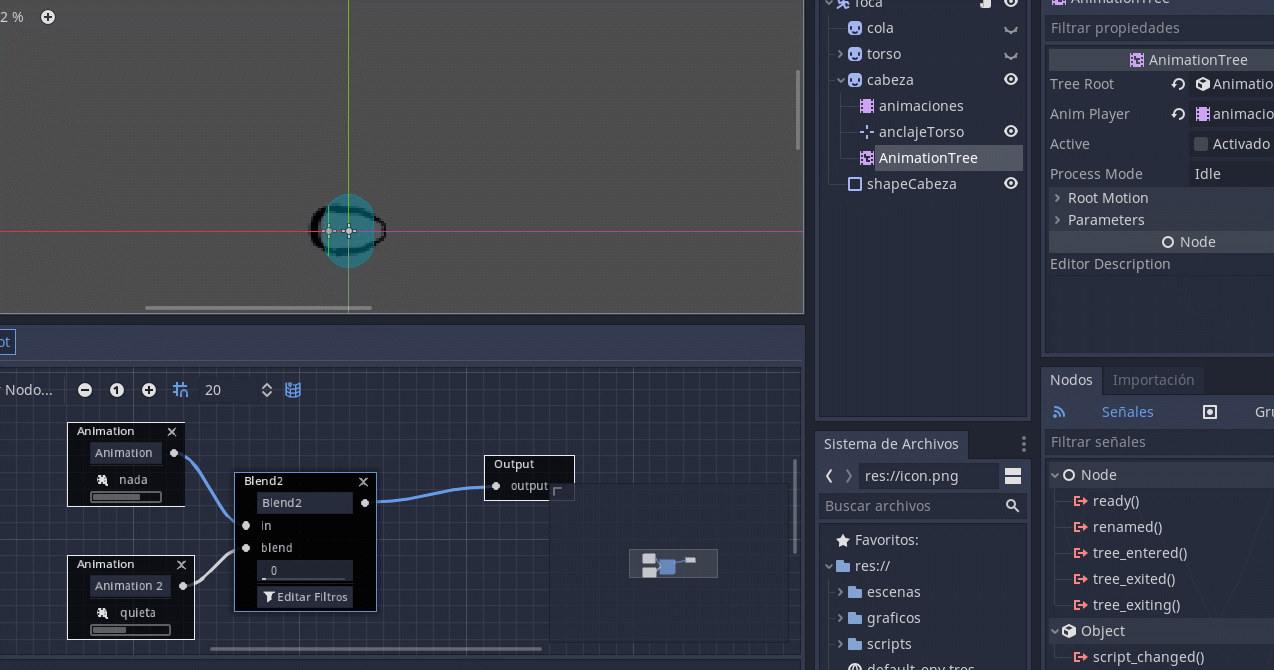Click the Editar Filtros button on Blend2
The image size is (1274, 670).
pos(305,596)
